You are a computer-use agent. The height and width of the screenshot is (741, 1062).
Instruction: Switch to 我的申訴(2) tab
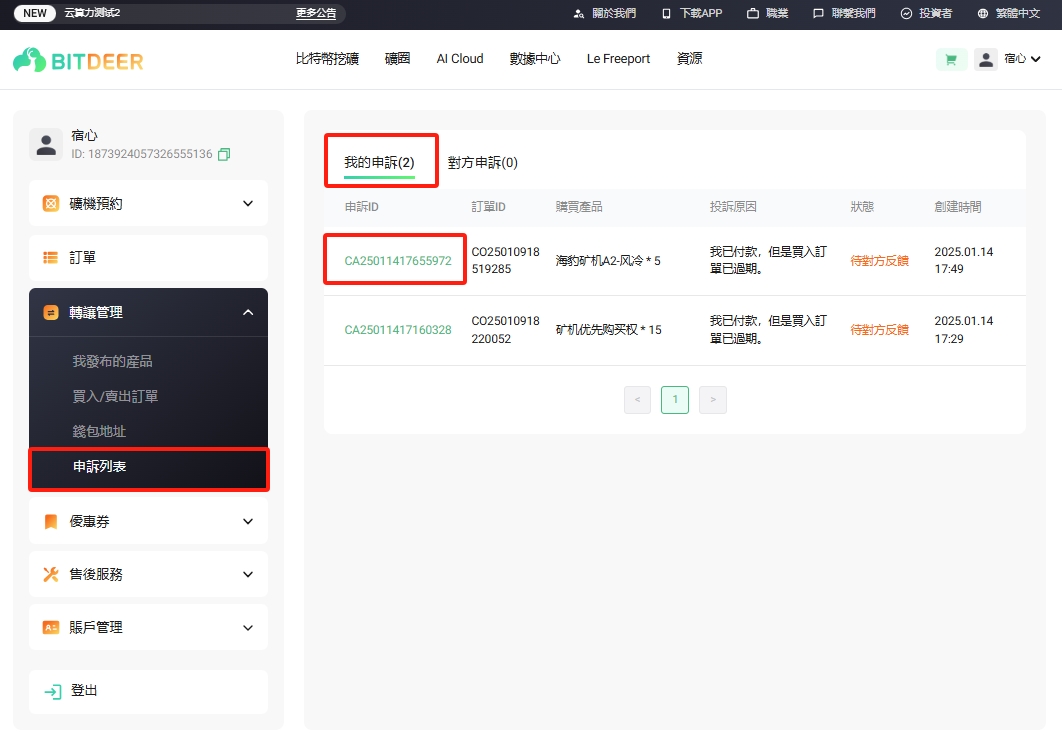[379, 163]
